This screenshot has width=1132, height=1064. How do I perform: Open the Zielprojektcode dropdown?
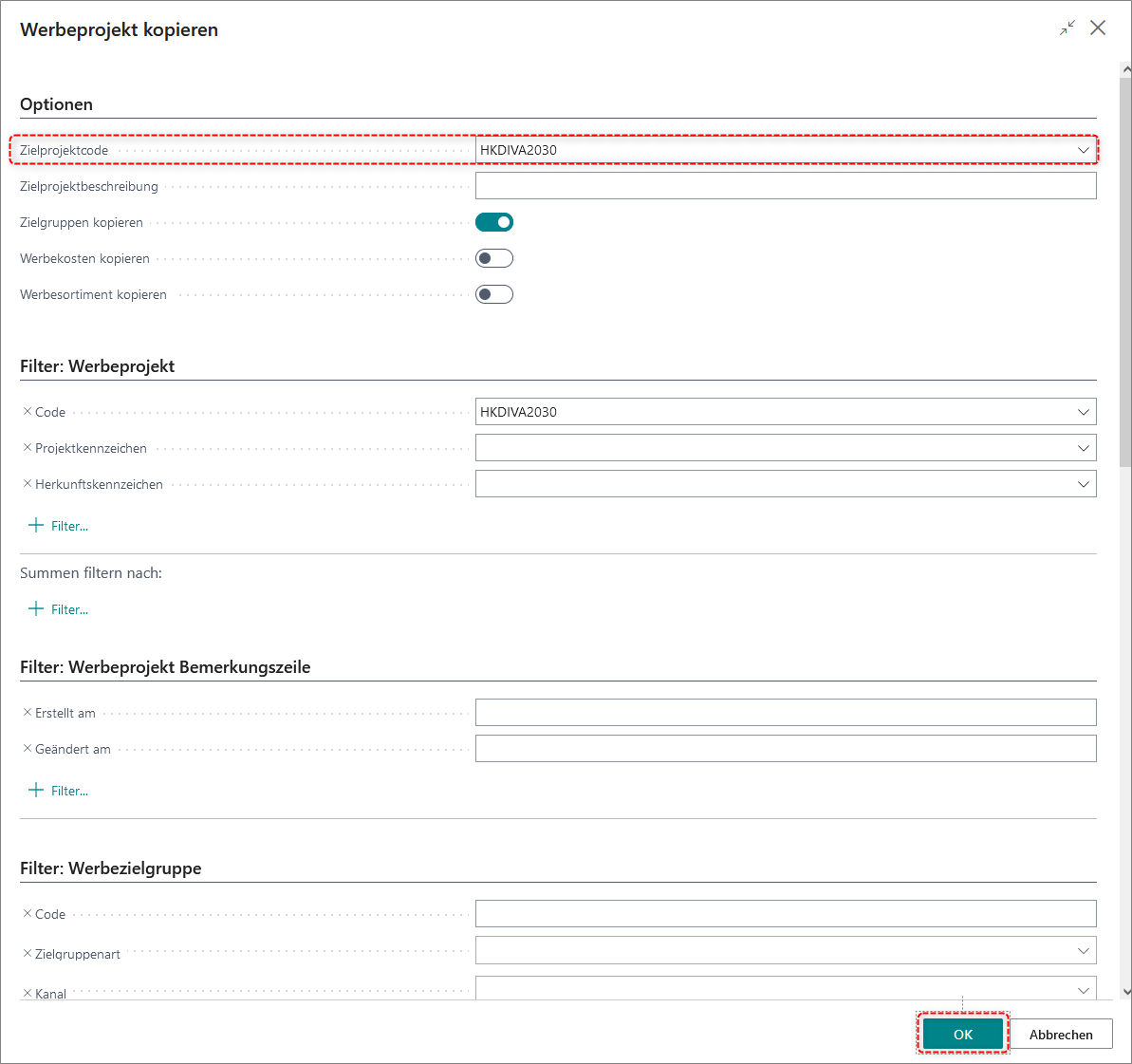pyautogui.click(x=1084, y=150)
